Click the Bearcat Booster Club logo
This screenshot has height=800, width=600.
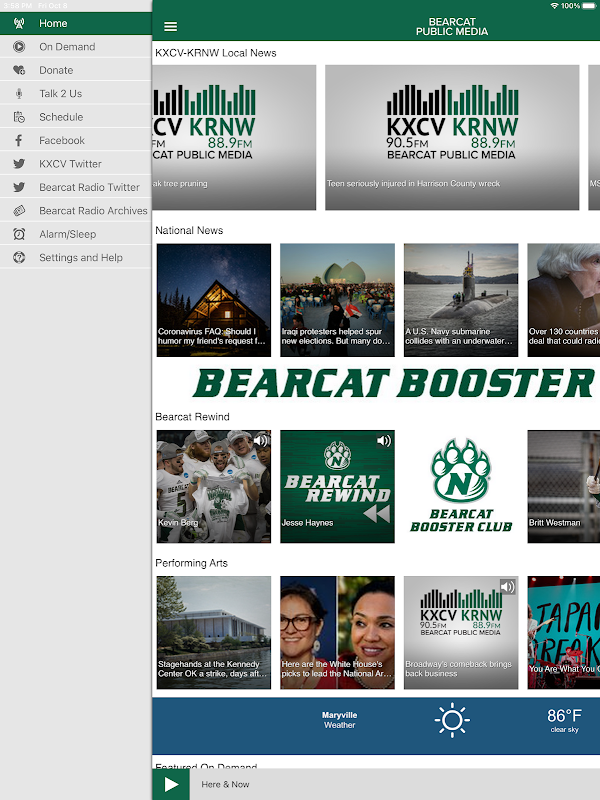click(461, 486)
